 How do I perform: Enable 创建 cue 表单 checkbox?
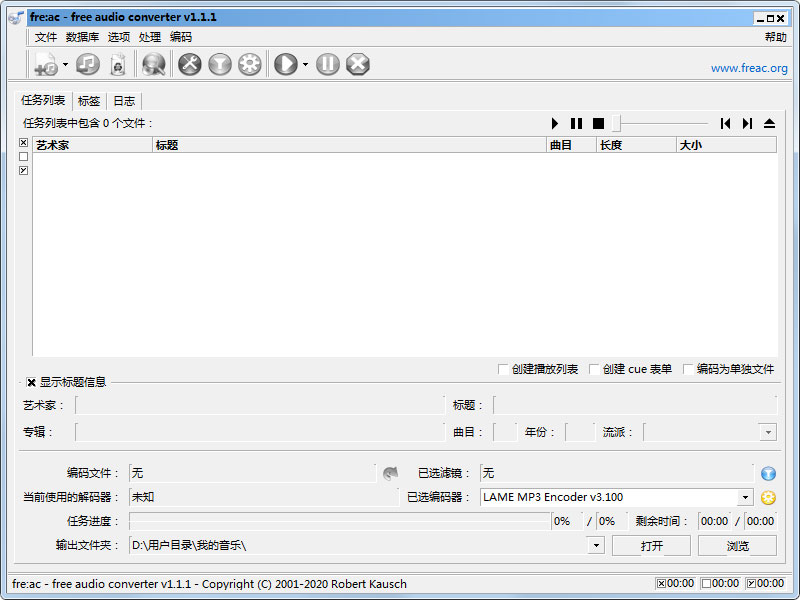tap(594, 369)
